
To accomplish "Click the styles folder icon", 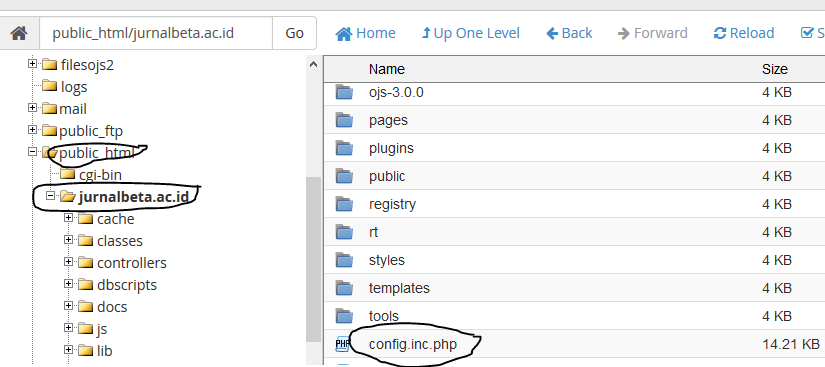I will [x=344, y=260].
